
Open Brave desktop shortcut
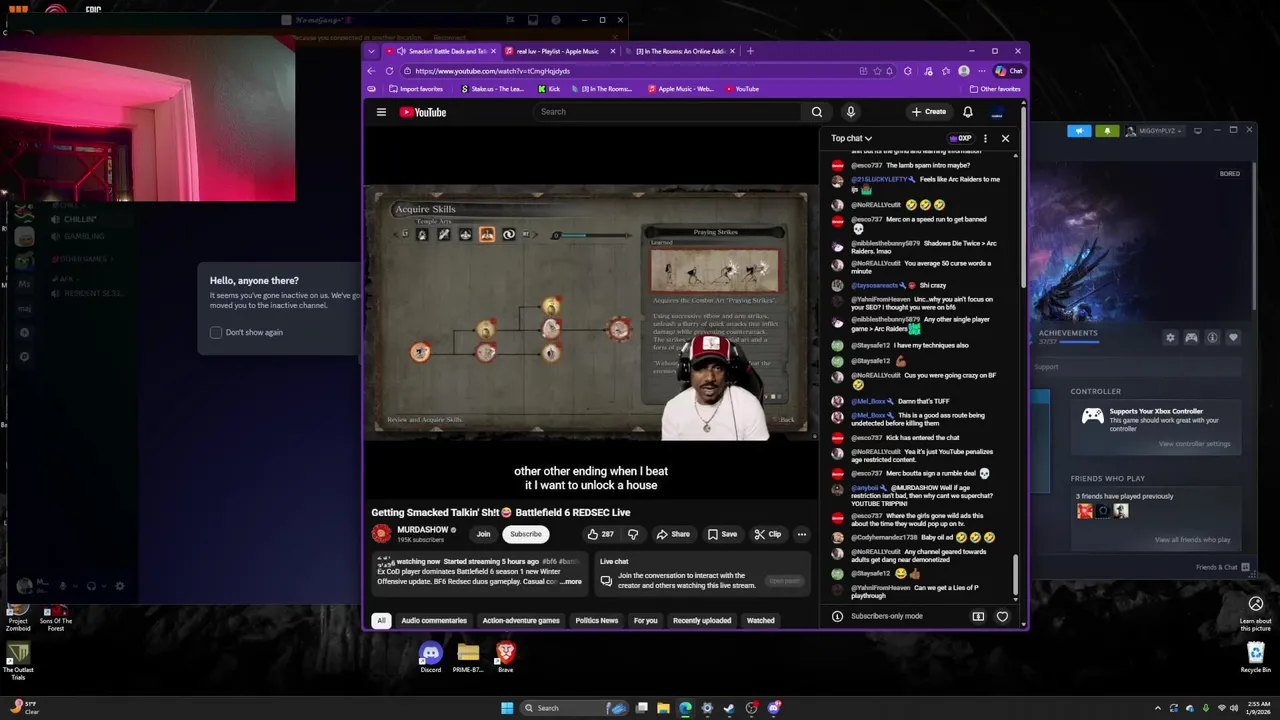click(x=505, y=657)
